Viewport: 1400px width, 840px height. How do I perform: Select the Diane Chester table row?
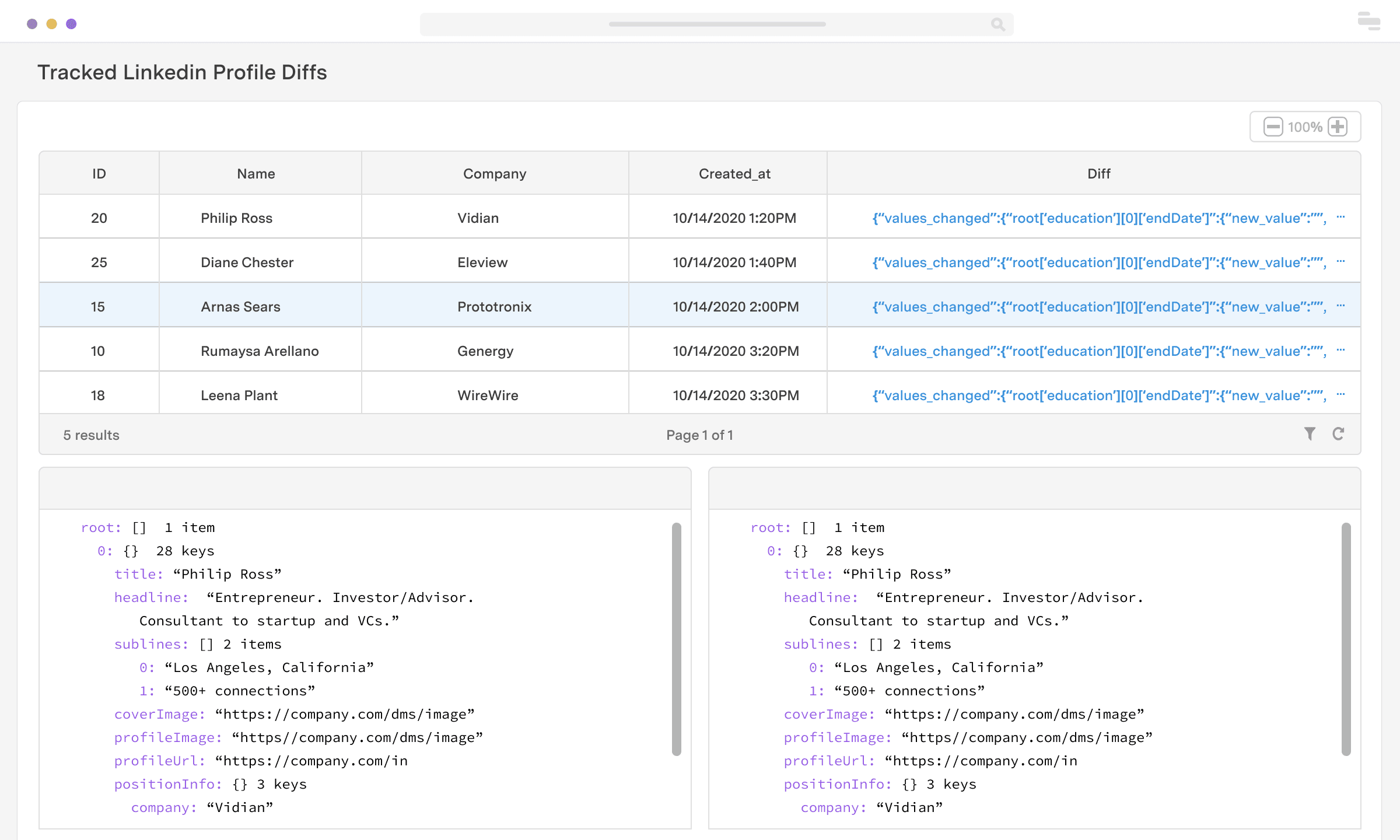coord(247,262)
